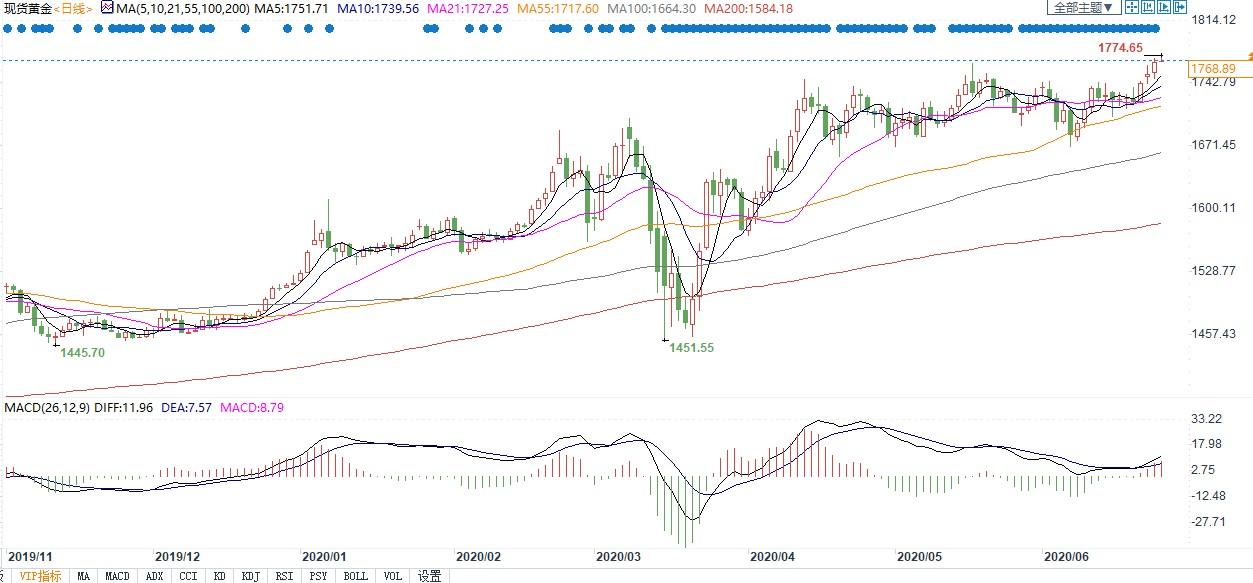Click the play-arrow box icon in top-right toolbar
The height and width of the screenshot is (583, 1253).
click(x=1166, y=7)
